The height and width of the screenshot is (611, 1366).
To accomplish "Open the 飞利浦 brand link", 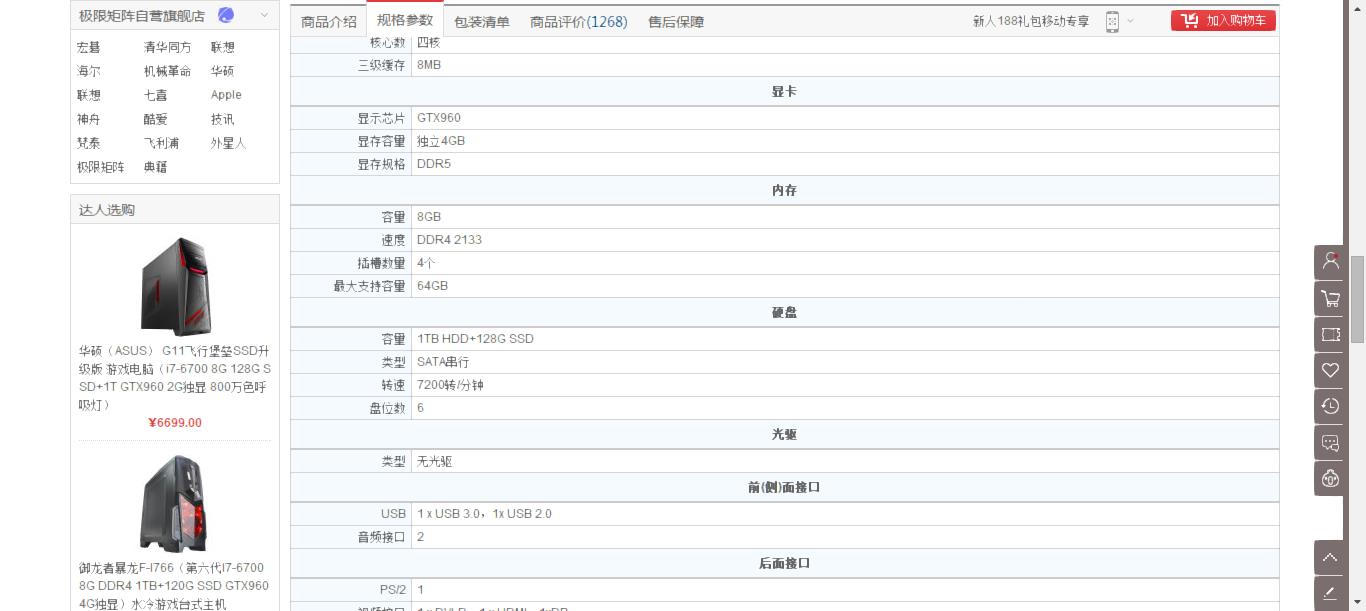I will [x=161, y=143].
